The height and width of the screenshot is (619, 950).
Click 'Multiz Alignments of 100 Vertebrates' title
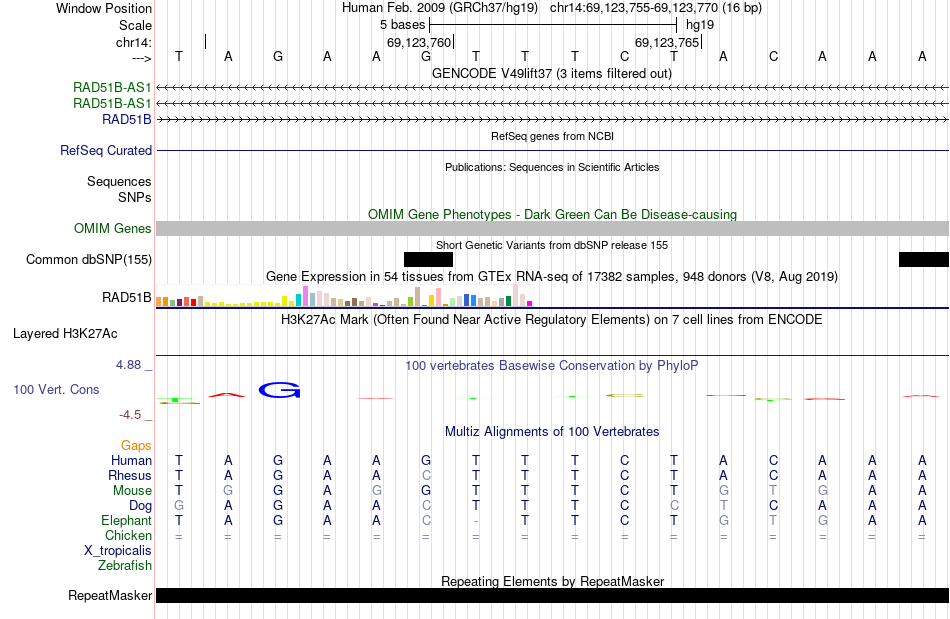(552, 431)
